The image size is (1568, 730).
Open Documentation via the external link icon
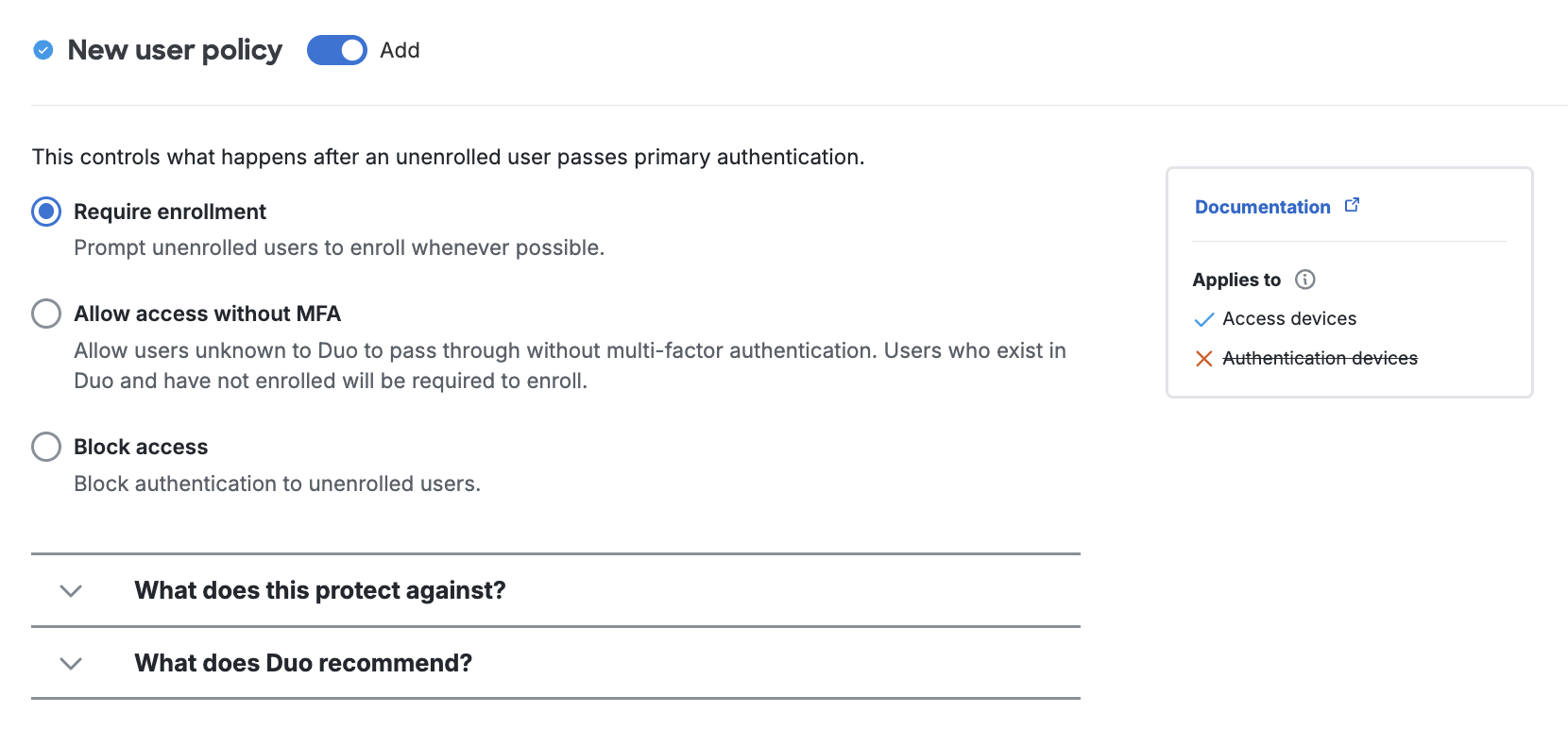tap(1353, 204)
